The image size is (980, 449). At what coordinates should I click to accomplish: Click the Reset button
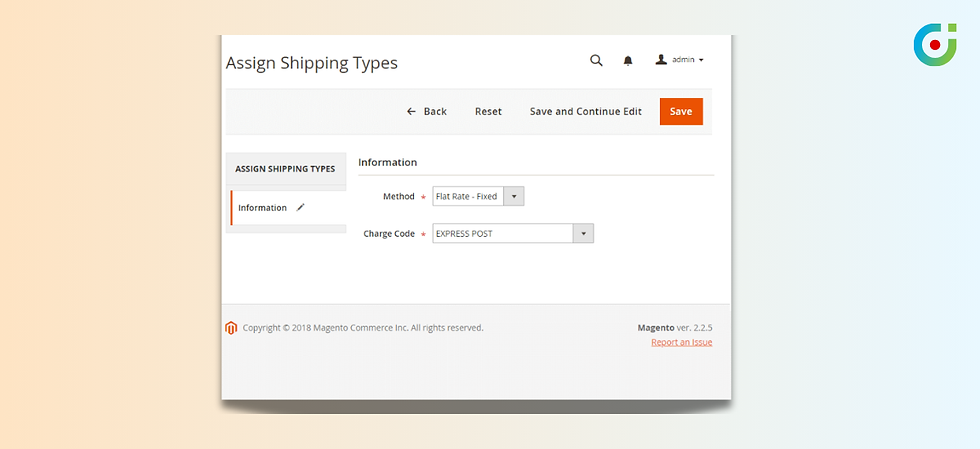pos(488,112)
